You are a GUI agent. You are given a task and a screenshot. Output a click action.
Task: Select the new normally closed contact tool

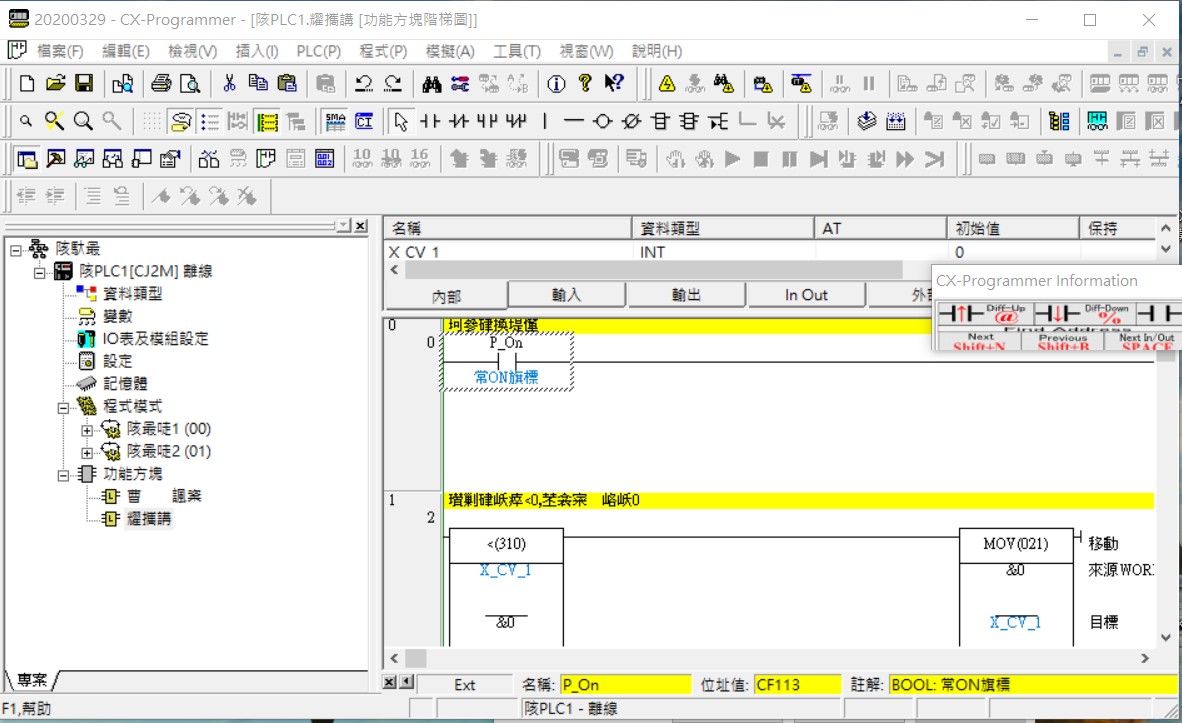click(x=459, y=122)
